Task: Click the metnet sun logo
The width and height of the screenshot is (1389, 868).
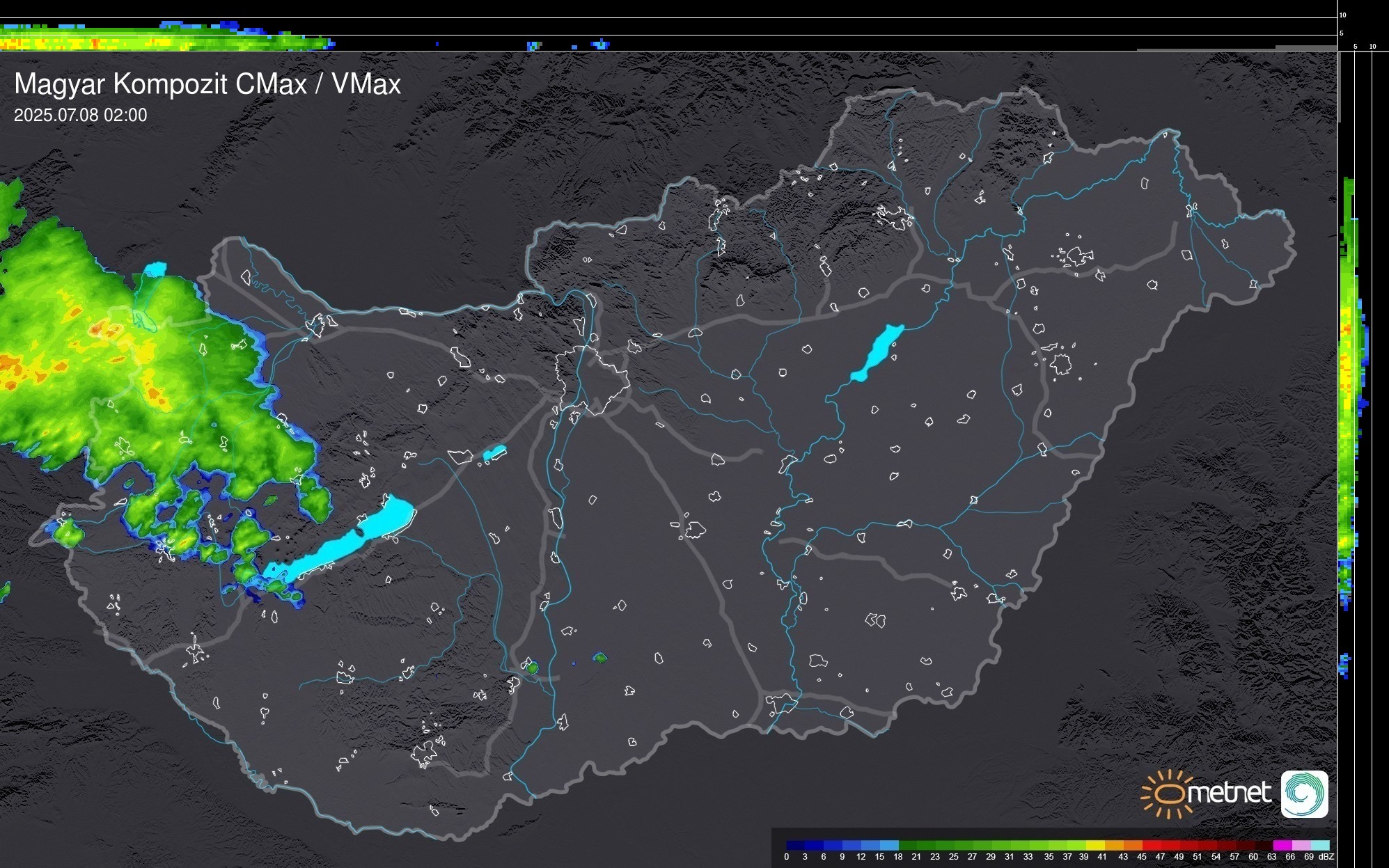Action: click(1168, 794)
